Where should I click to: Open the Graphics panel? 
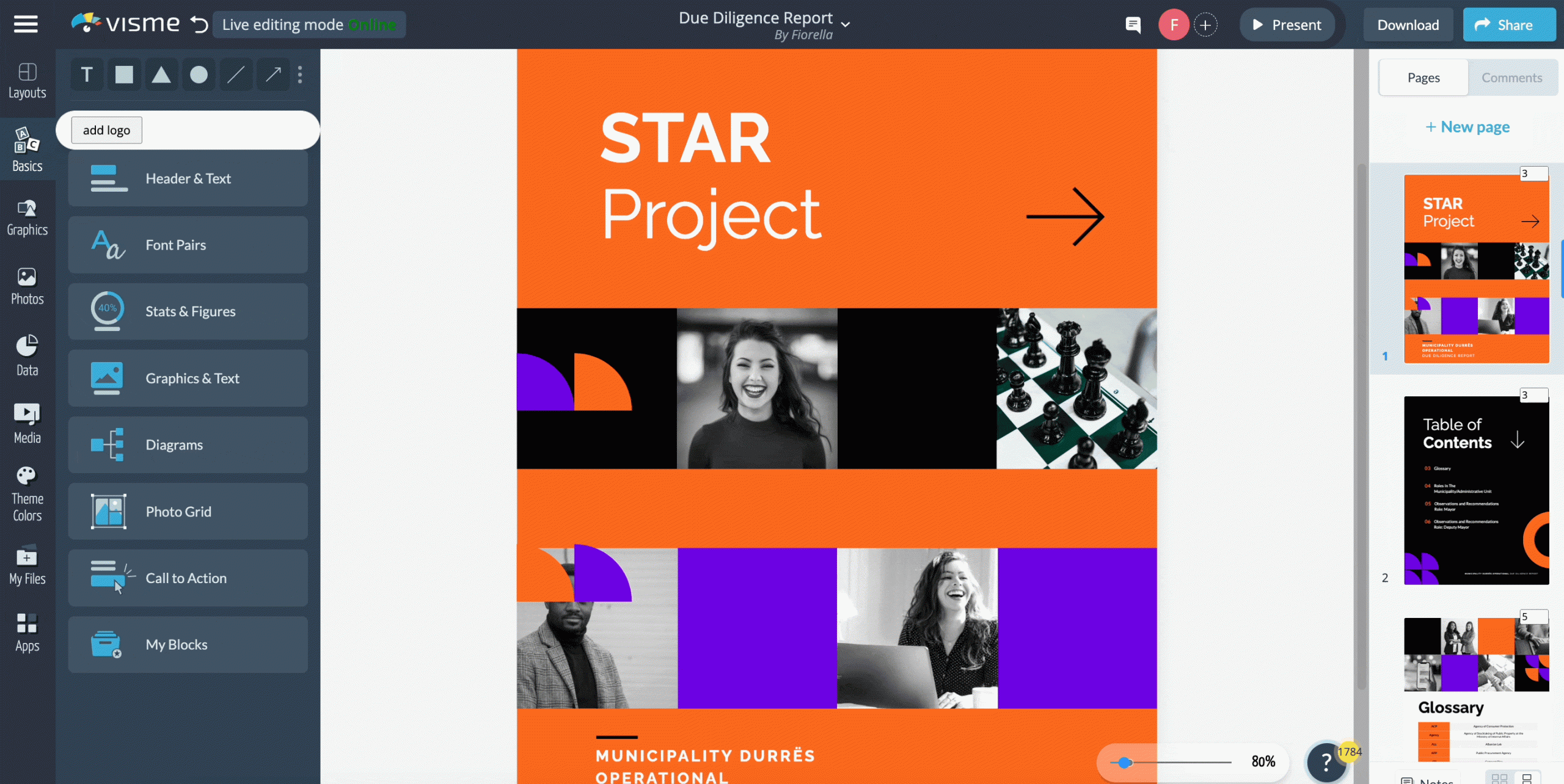click(x=27, y=218)
